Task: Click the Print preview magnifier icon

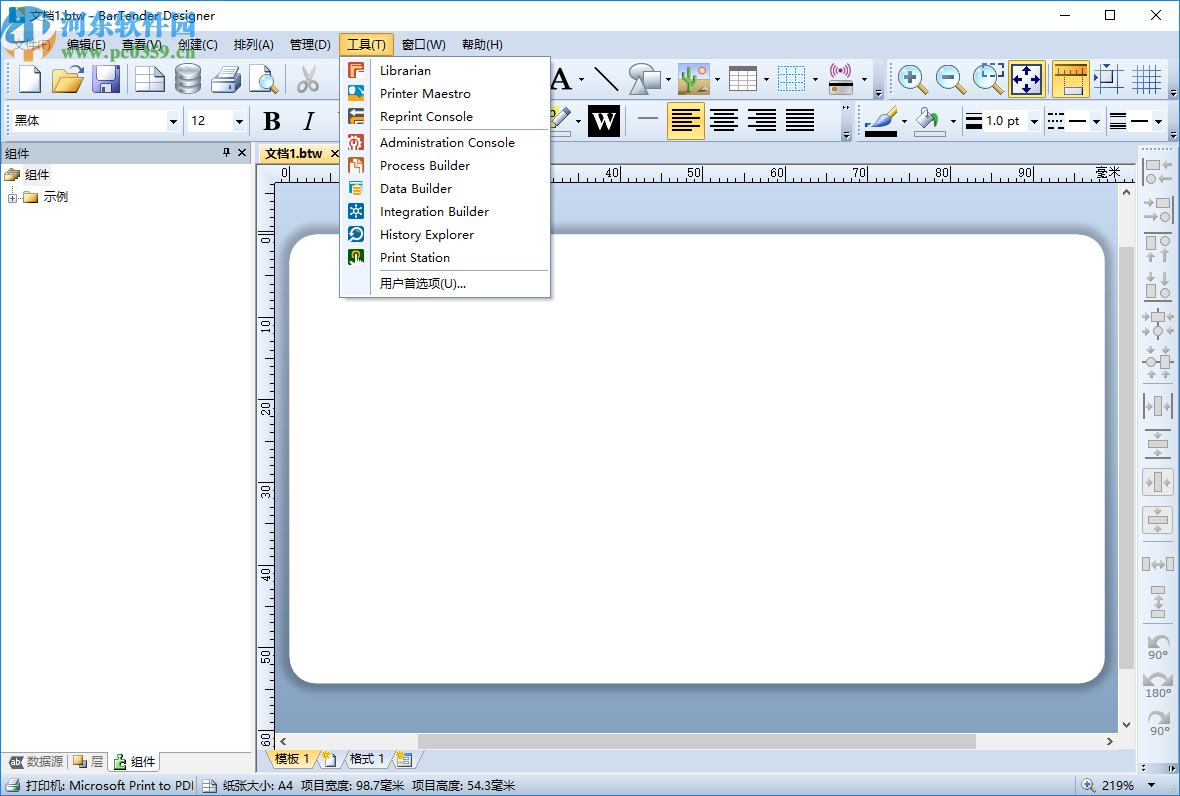Action: 263,79
